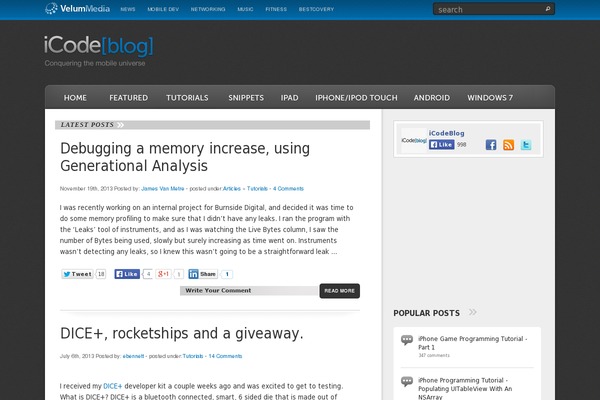Open the BESTCOVERY top bar link
Image resolution: width=600 pixels, height=400 pixels.
(316, 9)
